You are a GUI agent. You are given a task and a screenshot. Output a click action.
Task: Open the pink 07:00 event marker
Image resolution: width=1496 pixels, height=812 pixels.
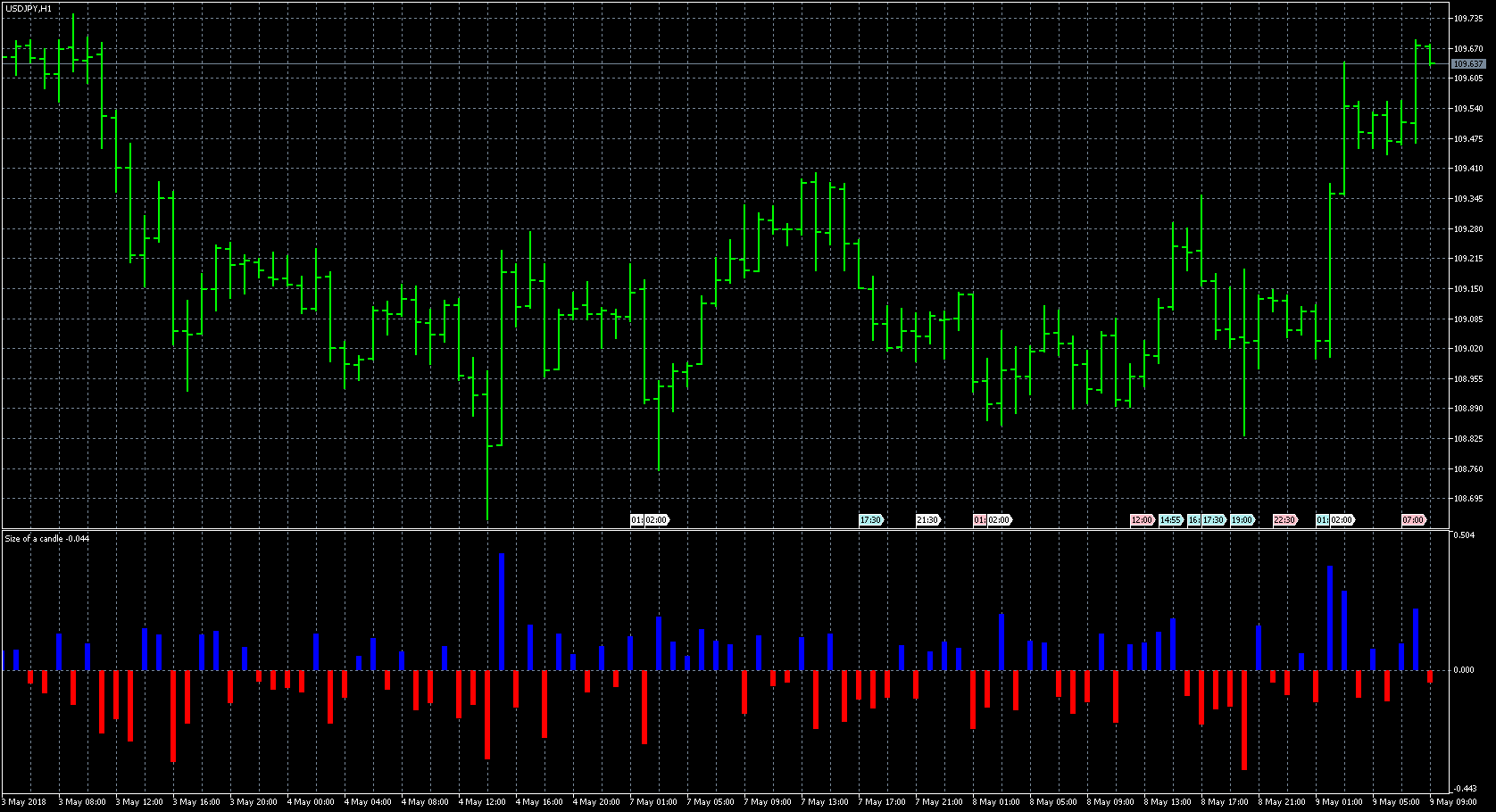pyautogui.click(x=1413, y=520)
